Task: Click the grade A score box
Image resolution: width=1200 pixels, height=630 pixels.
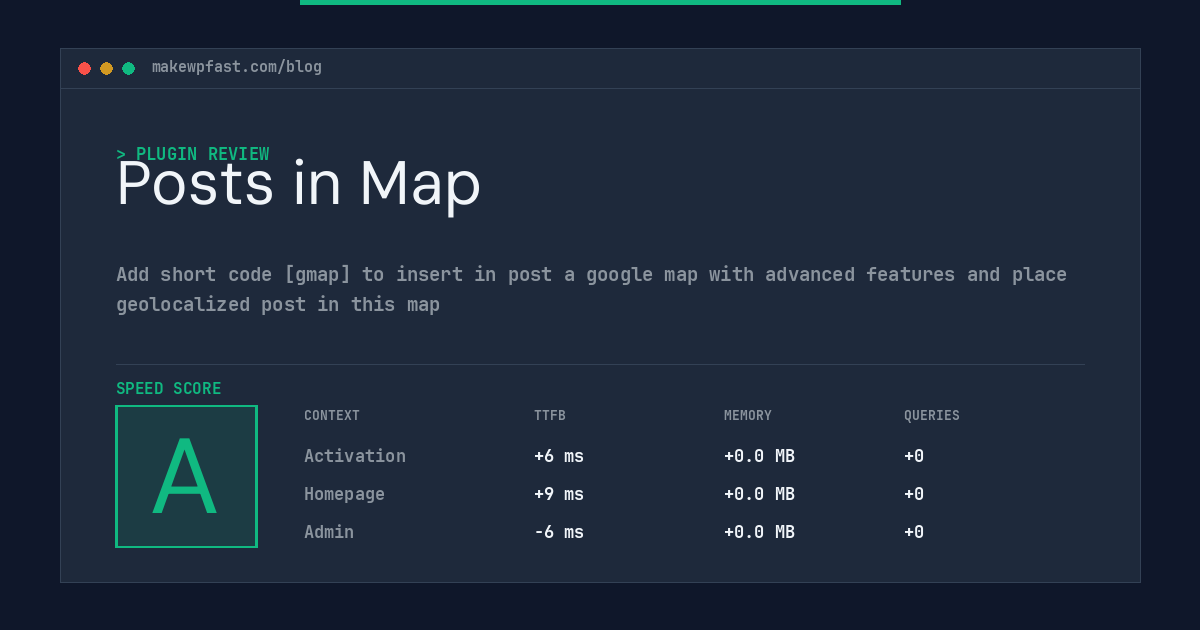Action: (x=186, y=476)
